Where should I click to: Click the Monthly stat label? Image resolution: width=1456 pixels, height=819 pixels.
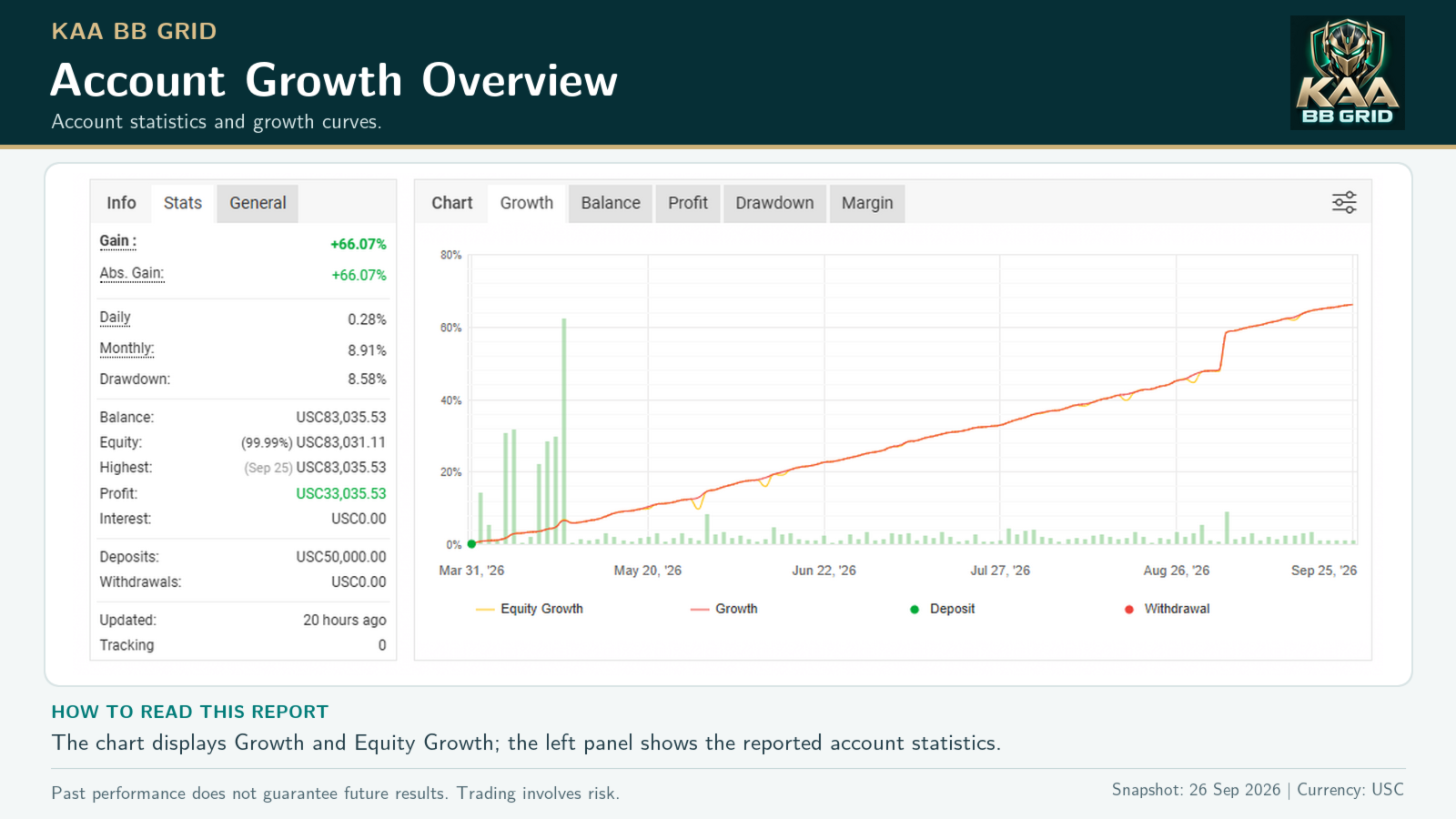coord(127,349)
